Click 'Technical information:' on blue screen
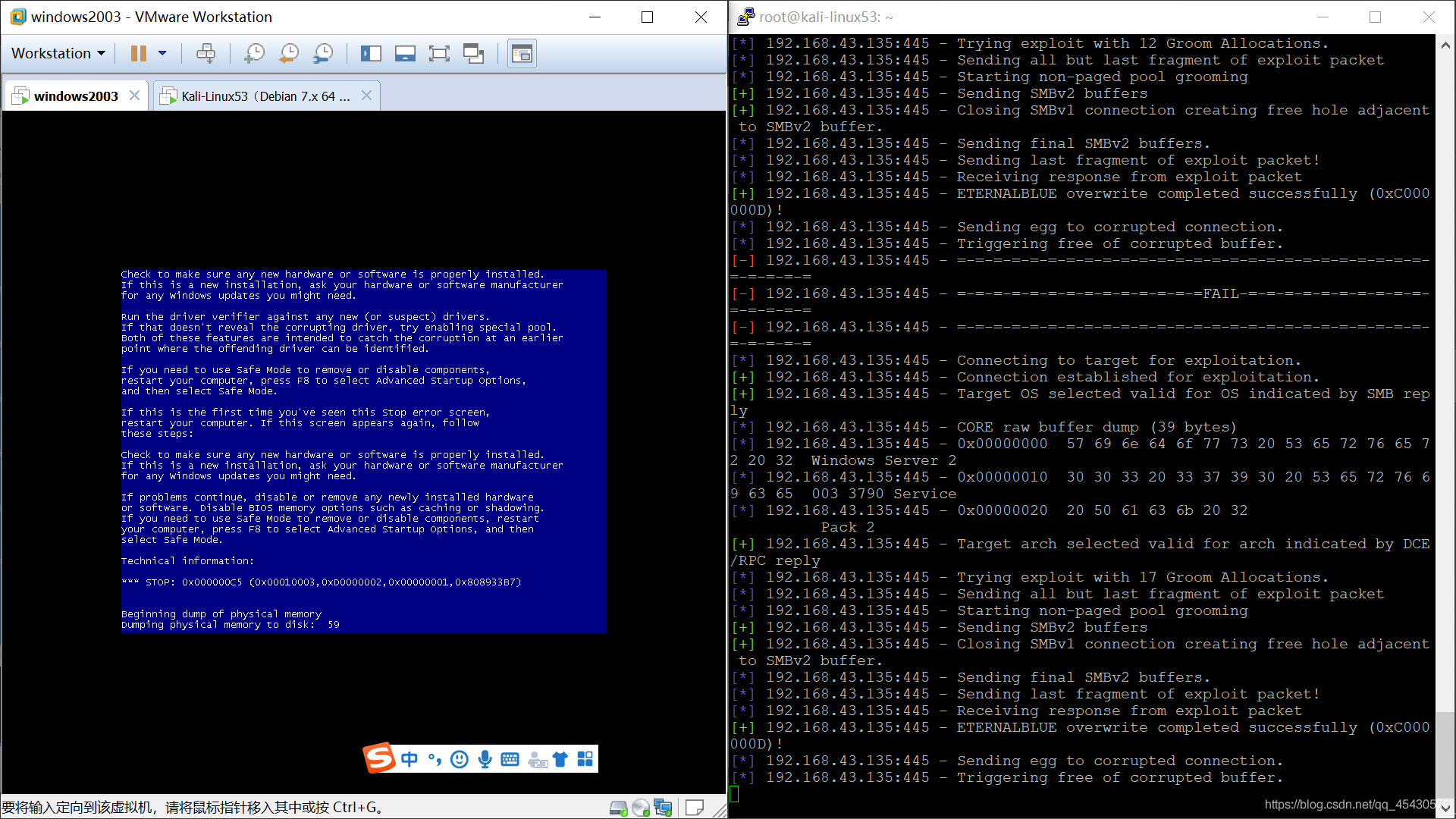 pyautogui.click(x=187, y=561)
